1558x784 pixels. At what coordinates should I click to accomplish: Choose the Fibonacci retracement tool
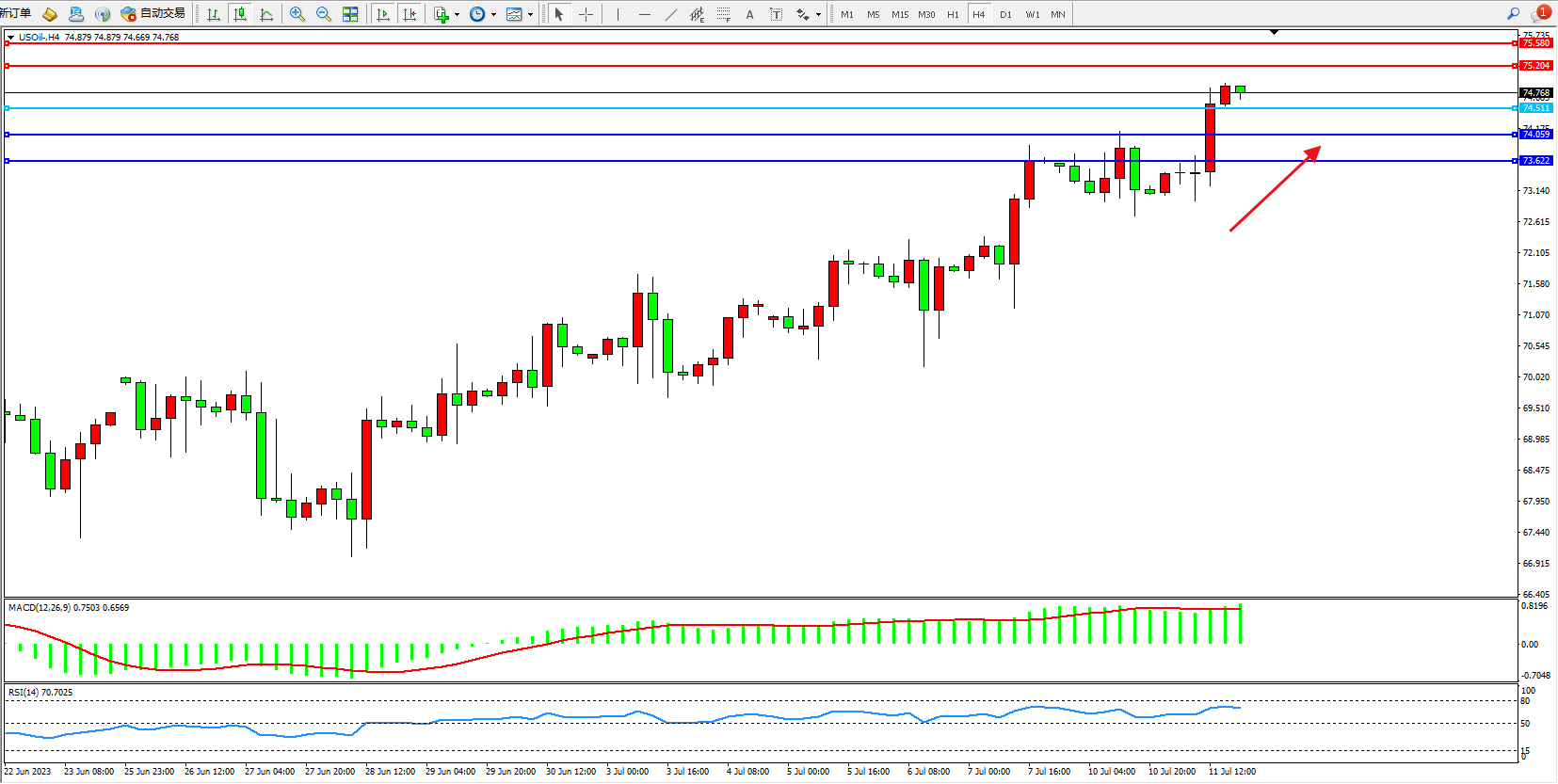pos(723,14)
